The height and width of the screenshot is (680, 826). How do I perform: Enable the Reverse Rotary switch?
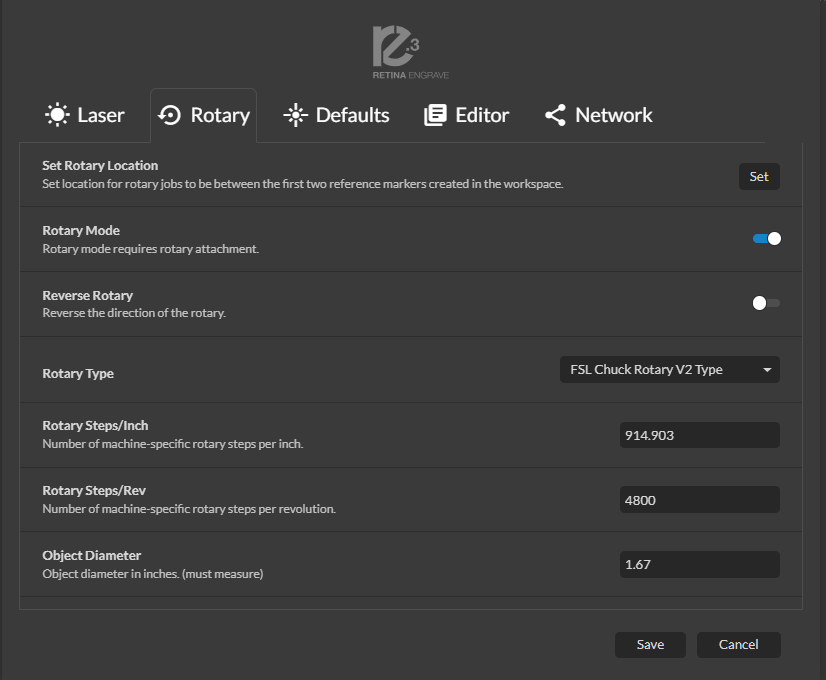point(766,303)
